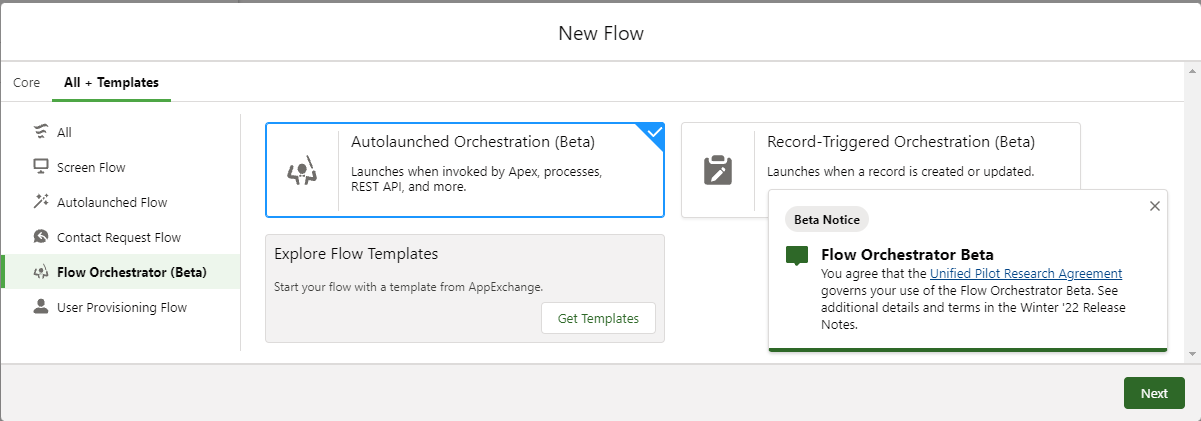Toggle the selected checkmark on Autolaunched Orchestration
Screen dimensions: 1201x421
[x=654, y=132]
